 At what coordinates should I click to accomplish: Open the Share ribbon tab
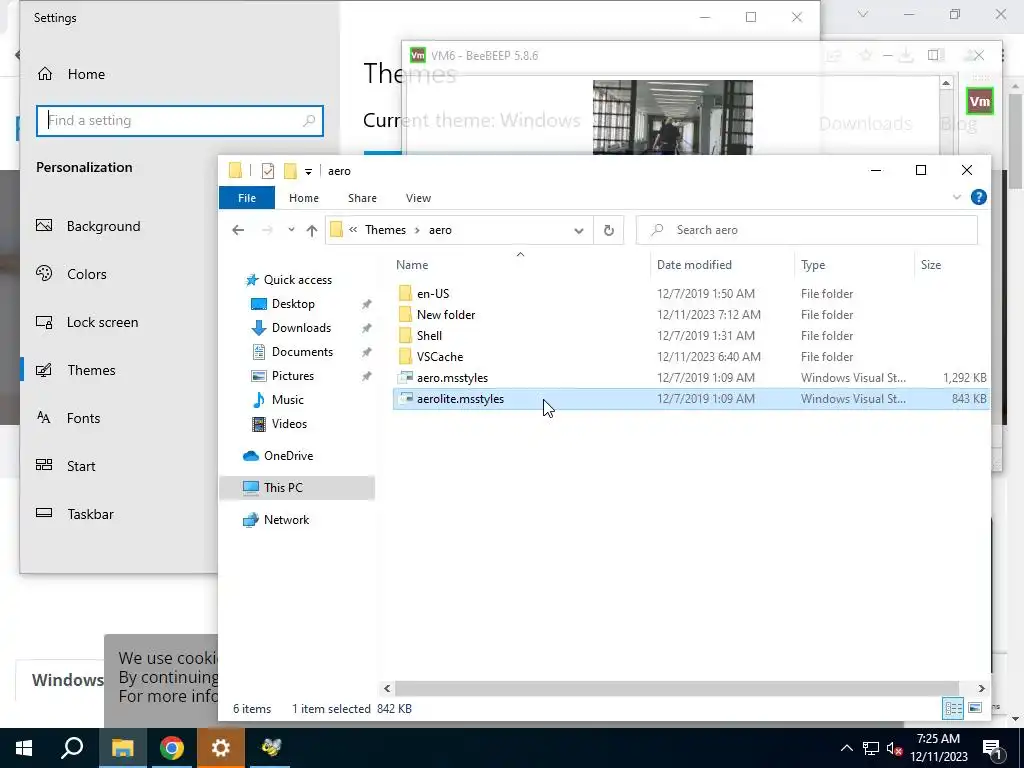(x=362, y=198)
